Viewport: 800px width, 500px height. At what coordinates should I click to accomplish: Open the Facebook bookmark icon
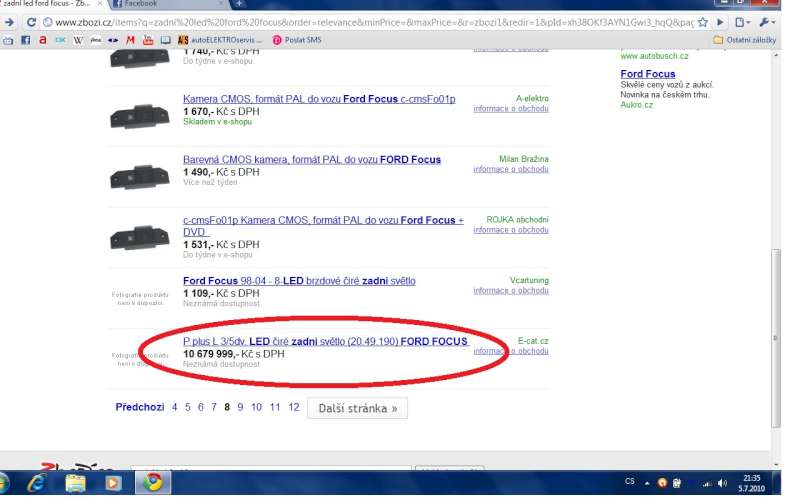pos(26,40)
